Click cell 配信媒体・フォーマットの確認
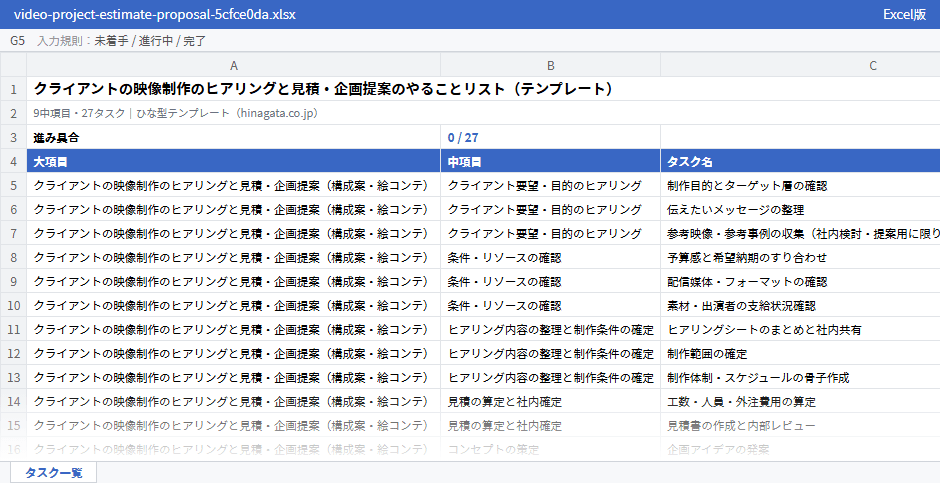Image resolution: width=940 pixels, height=483 pixels. click(x=800, y=281)
